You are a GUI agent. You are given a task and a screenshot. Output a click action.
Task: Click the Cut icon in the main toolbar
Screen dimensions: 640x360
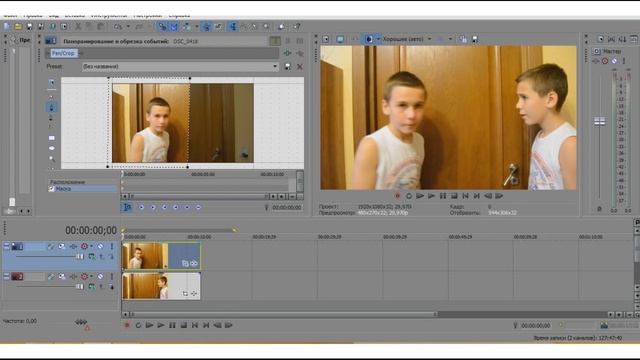(x=78, y=27)
